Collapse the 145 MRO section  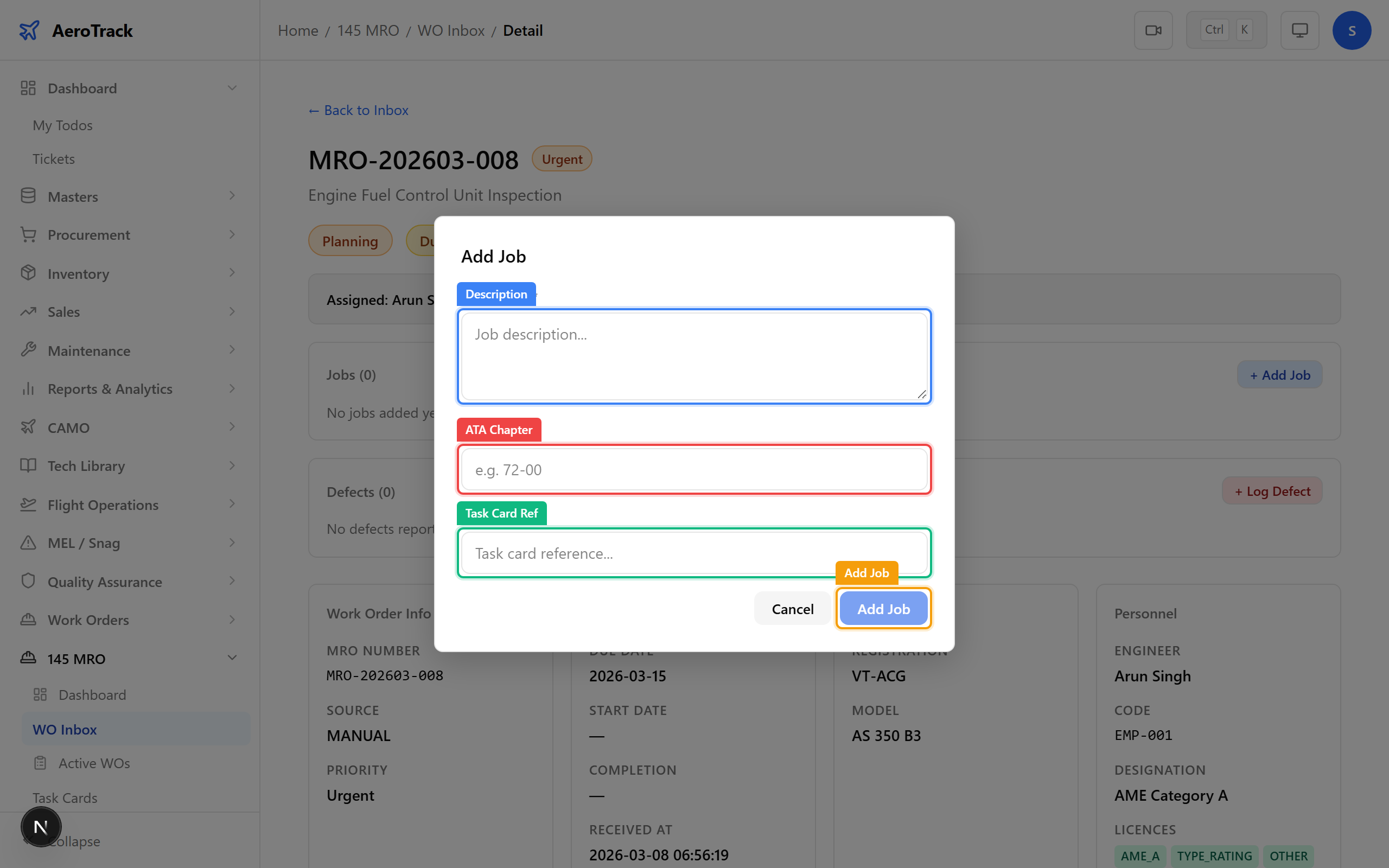point(231,658)
